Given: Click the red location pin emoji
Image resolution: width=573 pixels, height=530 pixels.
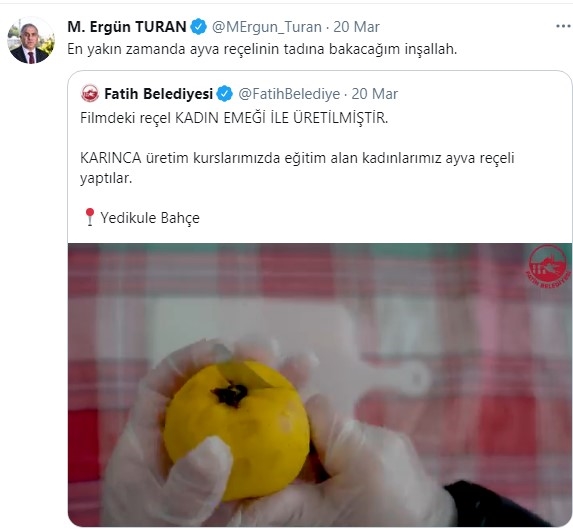Looking at the screenshot, I should click(90, 217).
